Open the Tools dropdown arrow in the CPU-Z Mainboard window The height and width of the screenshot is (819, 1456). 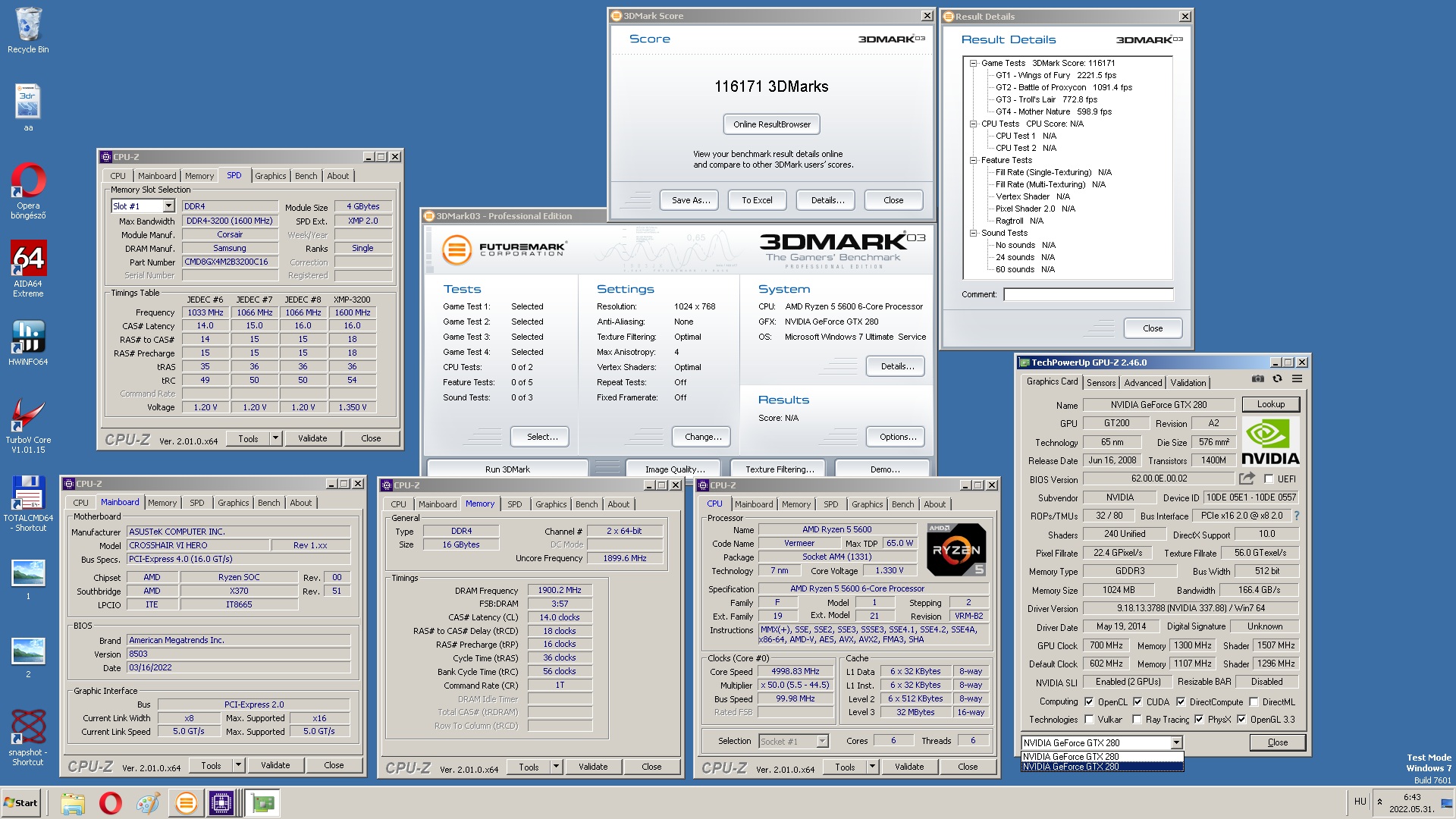pyautogui.click(x=238, y=765)
